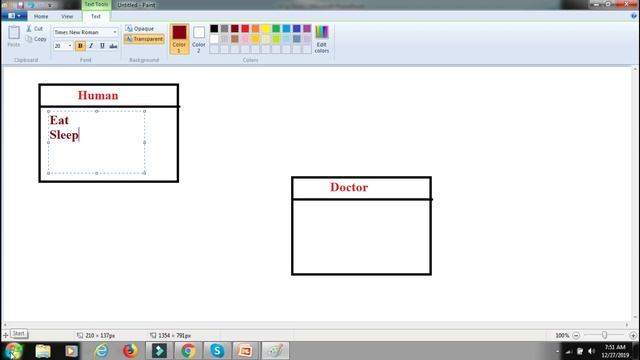The width and height of the screenshot is (640, 360).
Task: Open Skype from the taskbar
Action: tap(217, 351)
